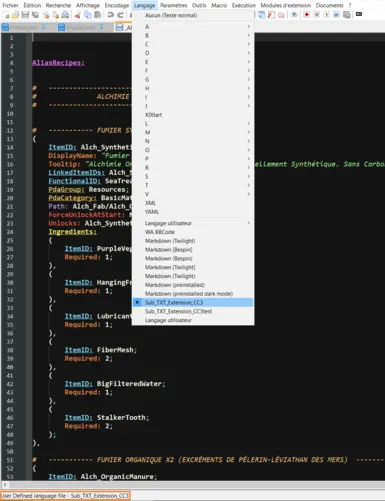Click the Paste clipboard icon

[x=97, y=15]
